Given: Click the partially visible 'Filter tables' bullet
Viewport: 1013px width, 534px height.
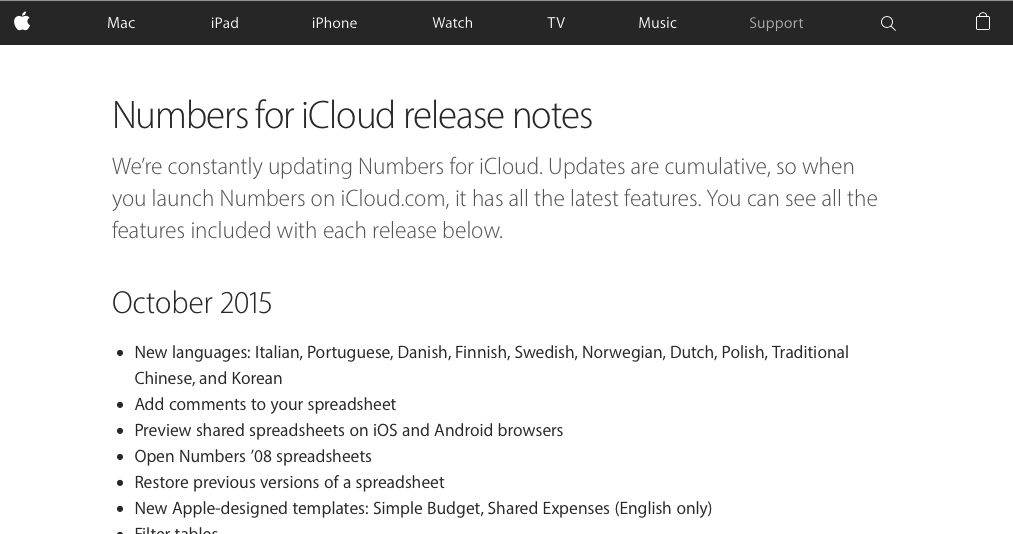Looking at the screenshot, I should click(176, 529).
